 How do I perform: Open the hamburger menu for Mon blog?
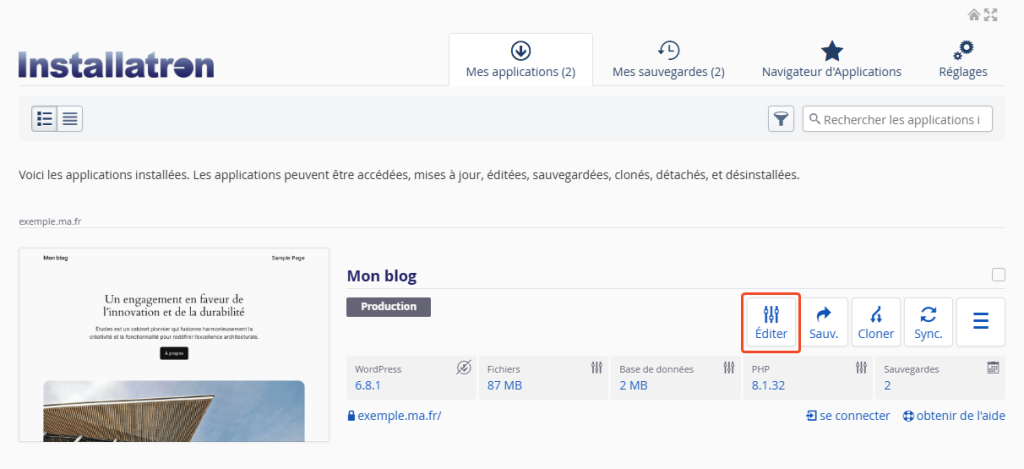[981, 322]
